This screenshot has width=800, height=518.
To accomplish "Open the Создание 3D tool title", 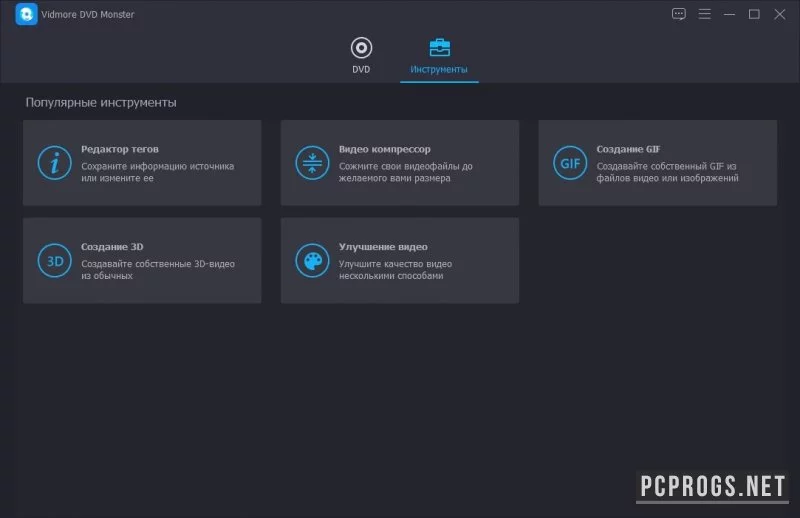I will pos(112,246).
